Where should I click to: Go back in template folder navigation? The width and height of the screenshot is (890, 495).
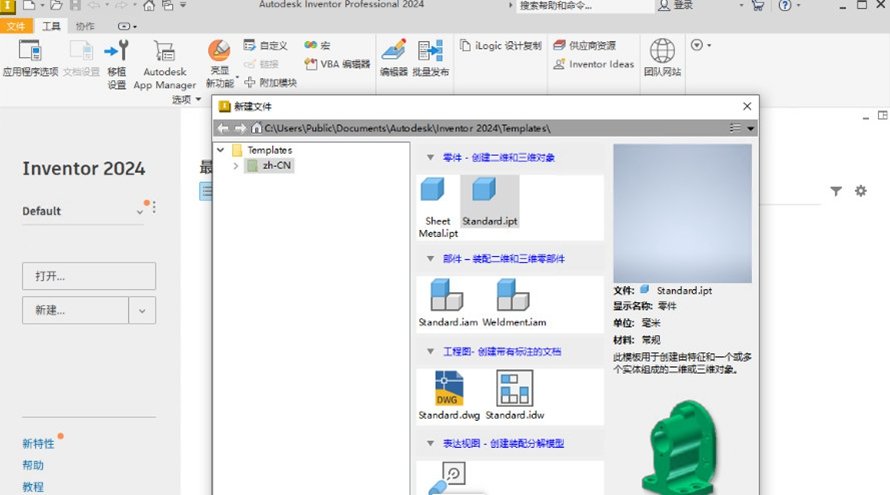[223, 128]
